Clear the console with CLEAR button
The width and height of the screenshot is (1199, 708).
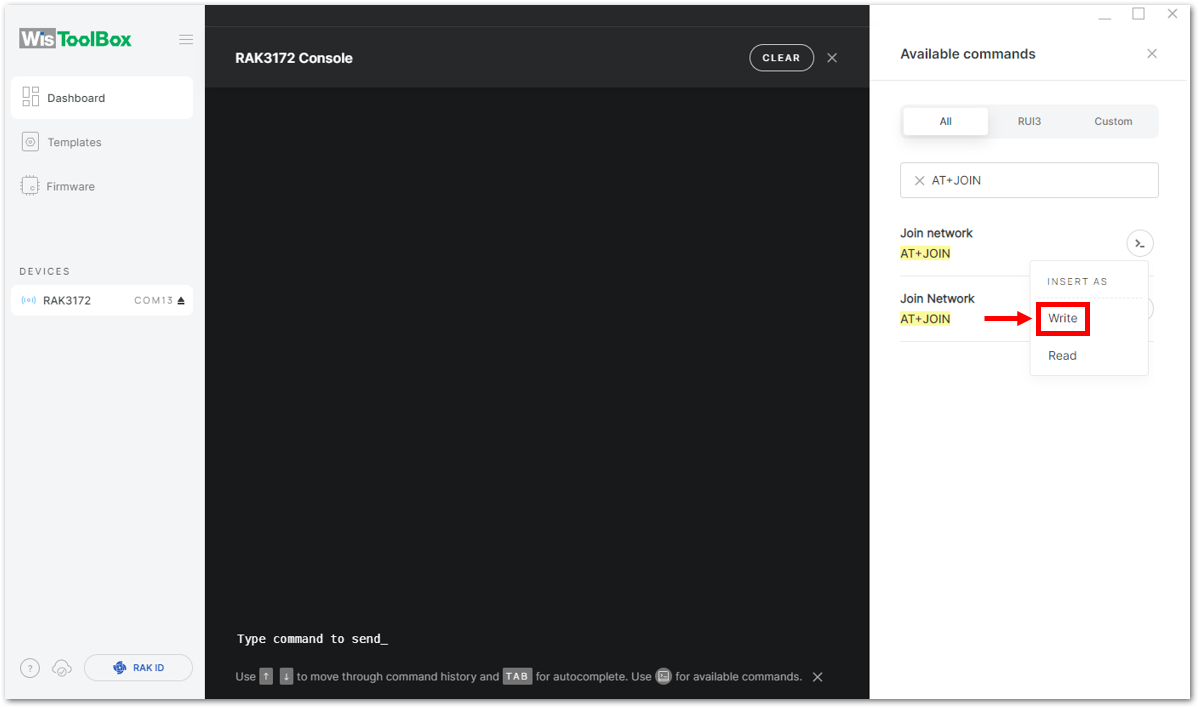pos(781,58)
